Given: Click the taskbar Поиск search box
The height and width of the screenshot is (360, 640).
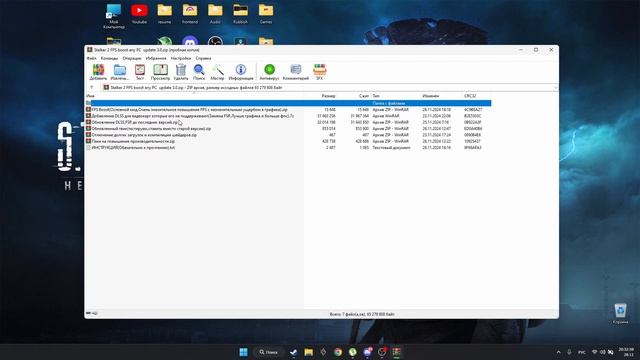Looking at the screenshot, I should 269,352.
